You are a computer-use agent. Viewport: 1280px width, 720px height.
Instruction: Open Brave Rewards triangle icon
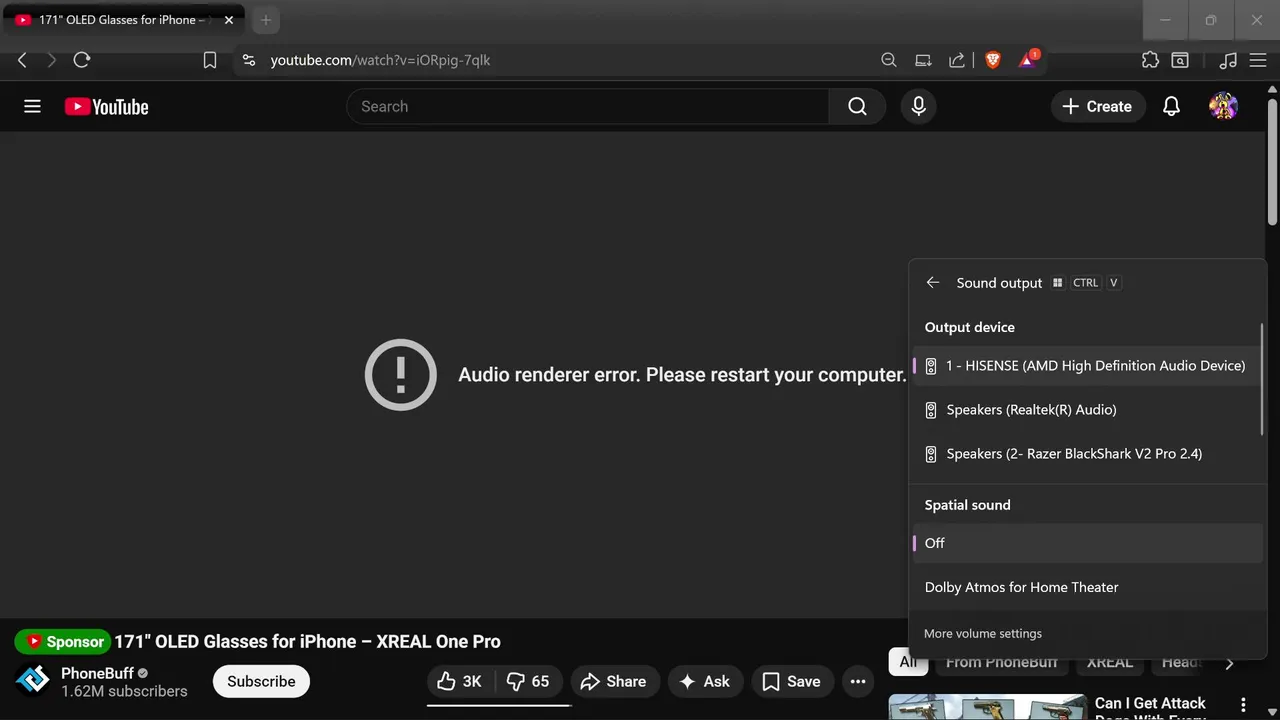coord(1028,60)
